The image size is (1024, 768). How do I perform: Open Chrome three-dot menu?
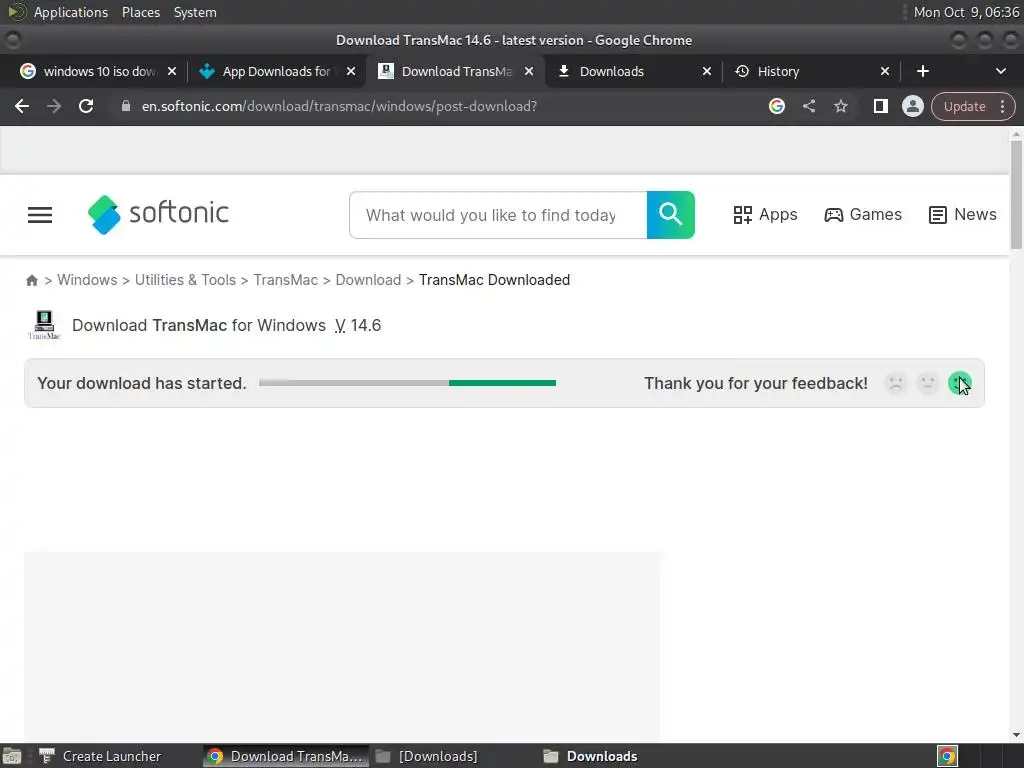[x=1003, y=106]
